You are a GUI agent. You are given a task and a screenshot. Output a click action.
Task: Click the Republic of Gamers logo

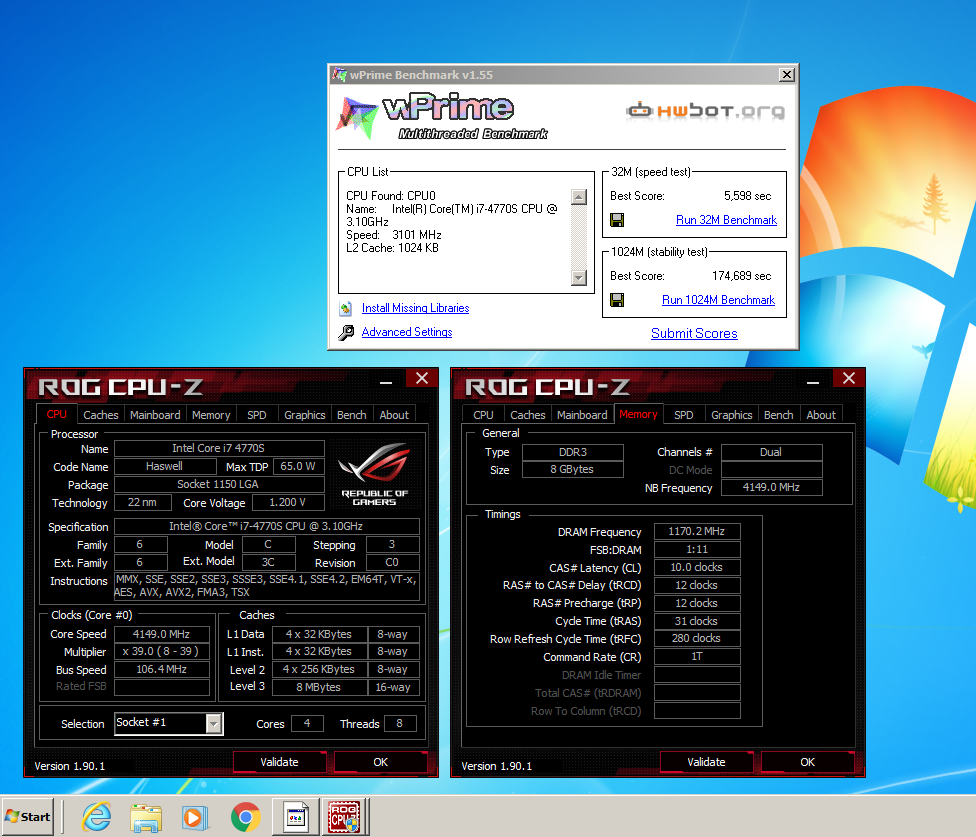click(x=374, y=474)
